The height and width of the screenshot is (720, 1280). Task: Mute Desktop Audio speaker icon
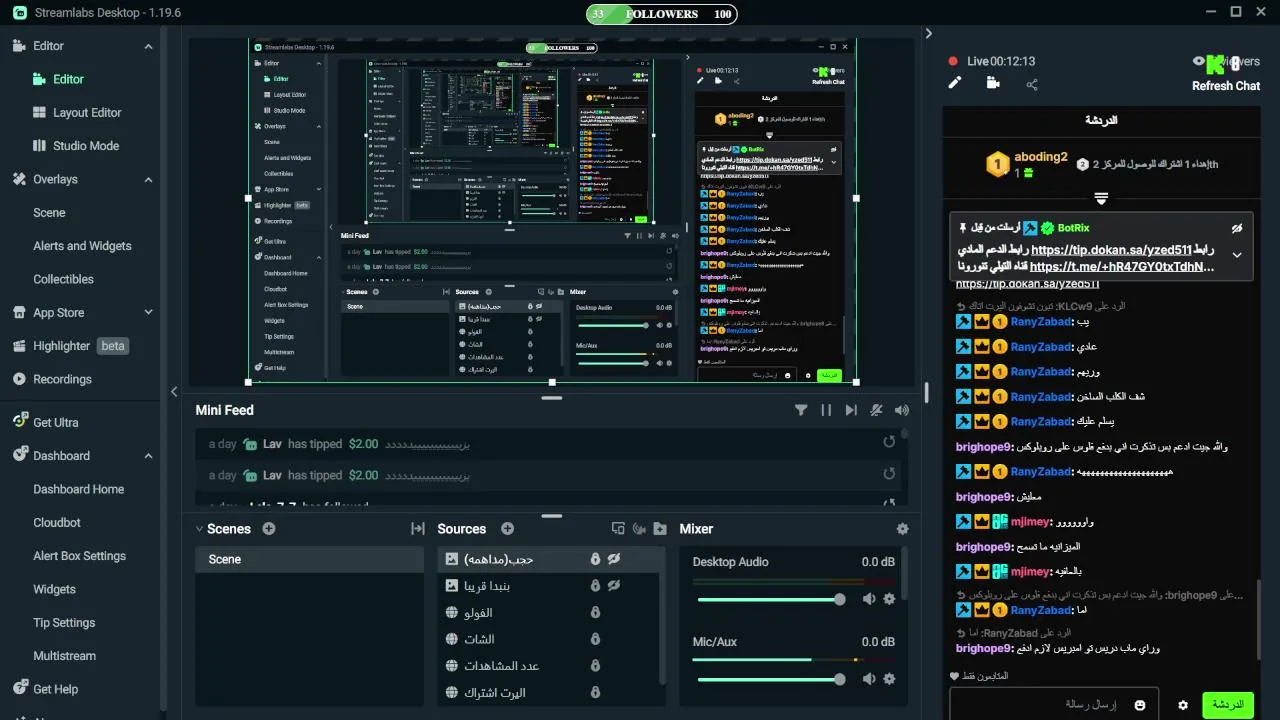(x=869, y=599)
